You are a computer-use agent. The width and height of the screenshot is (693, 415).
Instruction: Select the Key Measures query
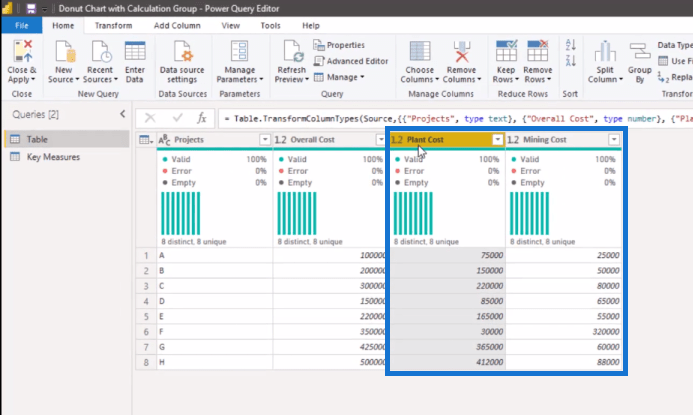click(67, 157)
